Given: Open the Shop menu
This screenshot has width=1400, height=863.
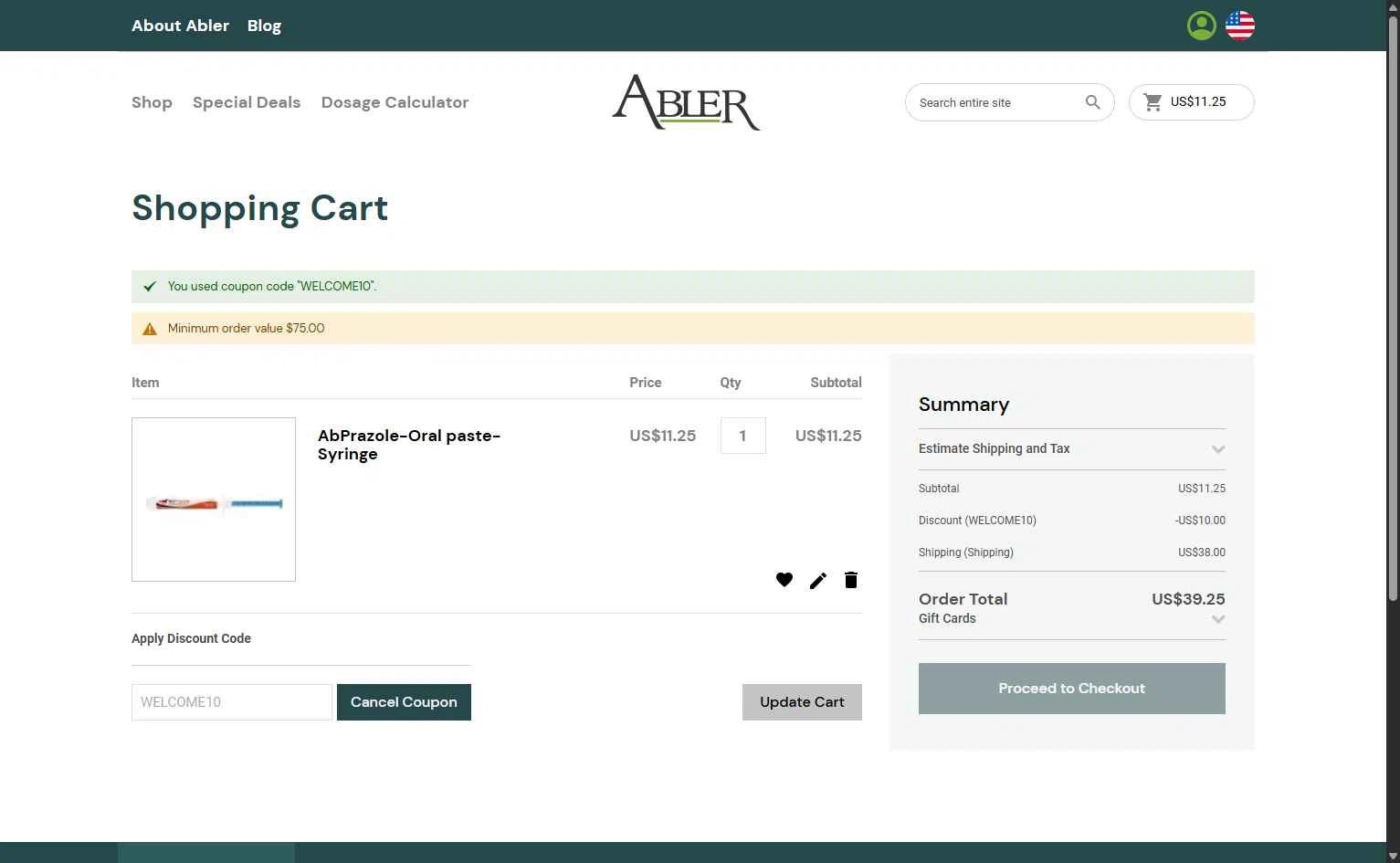Looking at the screenshot, I should click(152, 102).
